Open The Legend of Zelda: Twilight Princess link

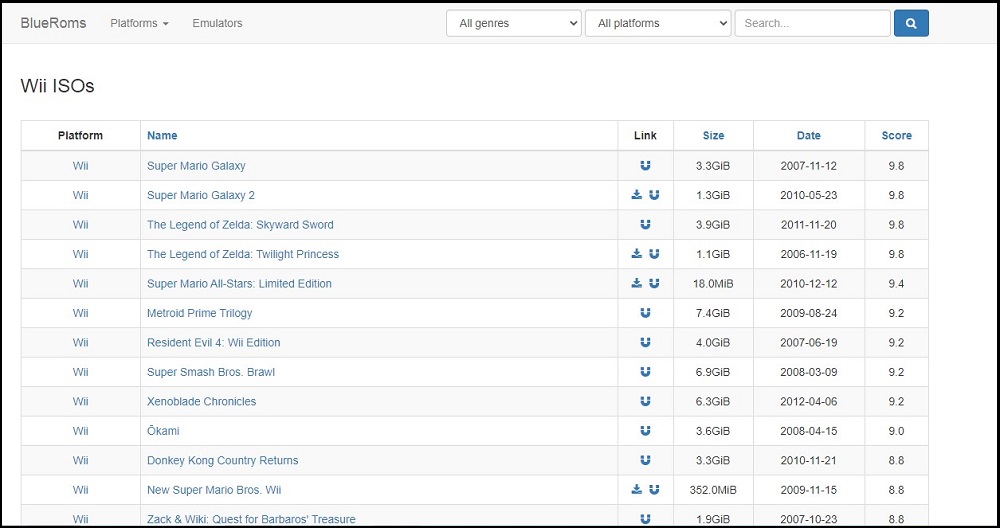pyautogui.click(x=243, y=254)
